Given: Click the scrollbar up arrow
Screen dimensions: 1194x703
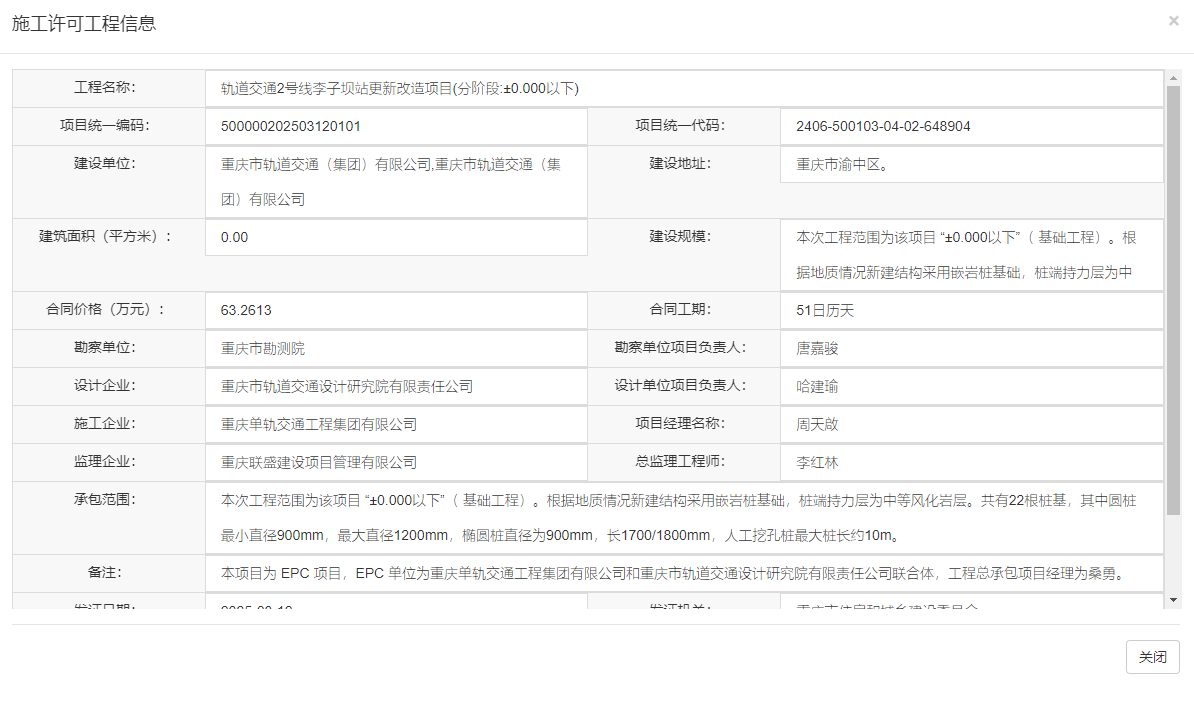Looking at the screenshot, I should [1173, 77].
